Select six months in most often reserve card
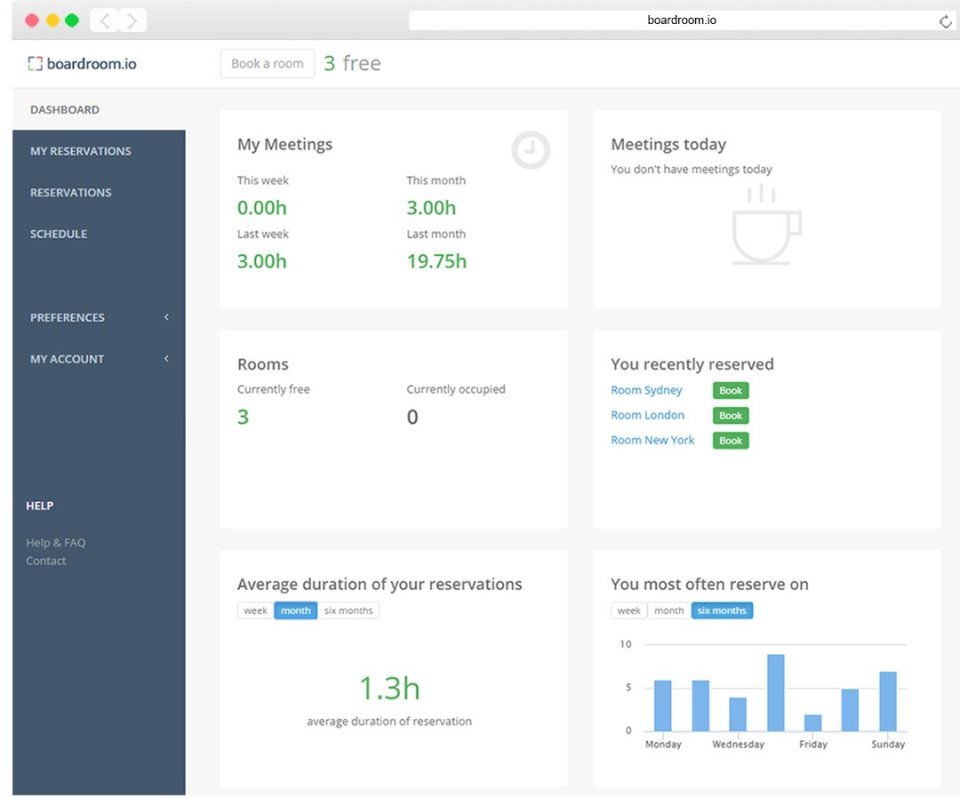The height and width of the screenshot is (806, 960). point(722,611)
